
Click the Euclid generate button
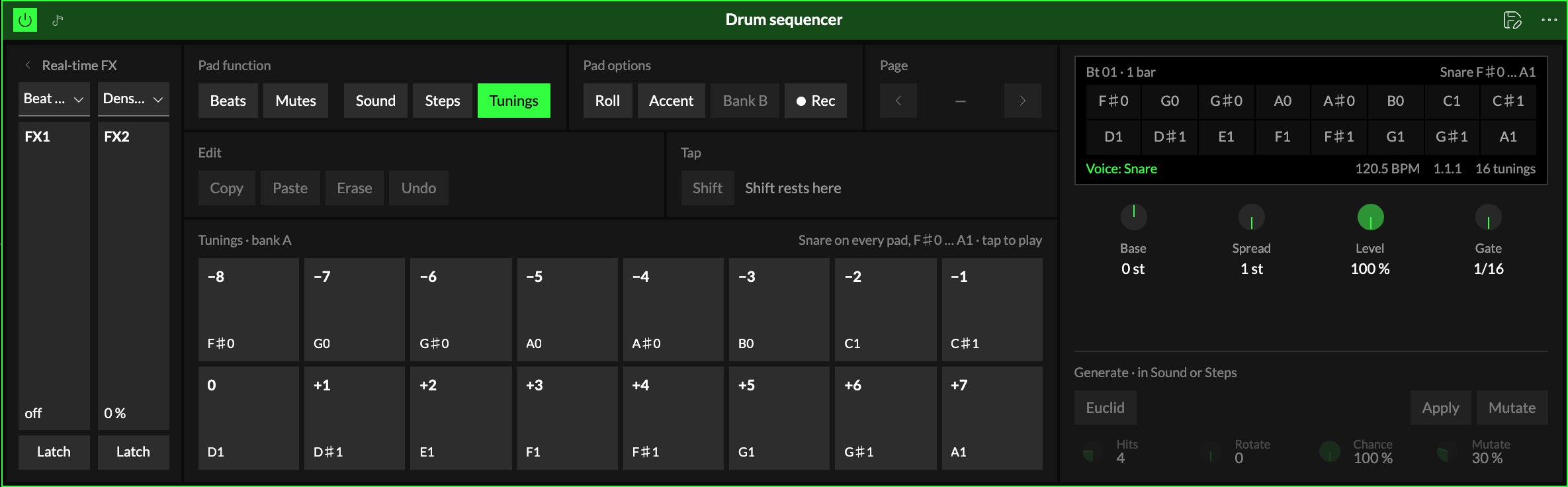[1106, 408]
